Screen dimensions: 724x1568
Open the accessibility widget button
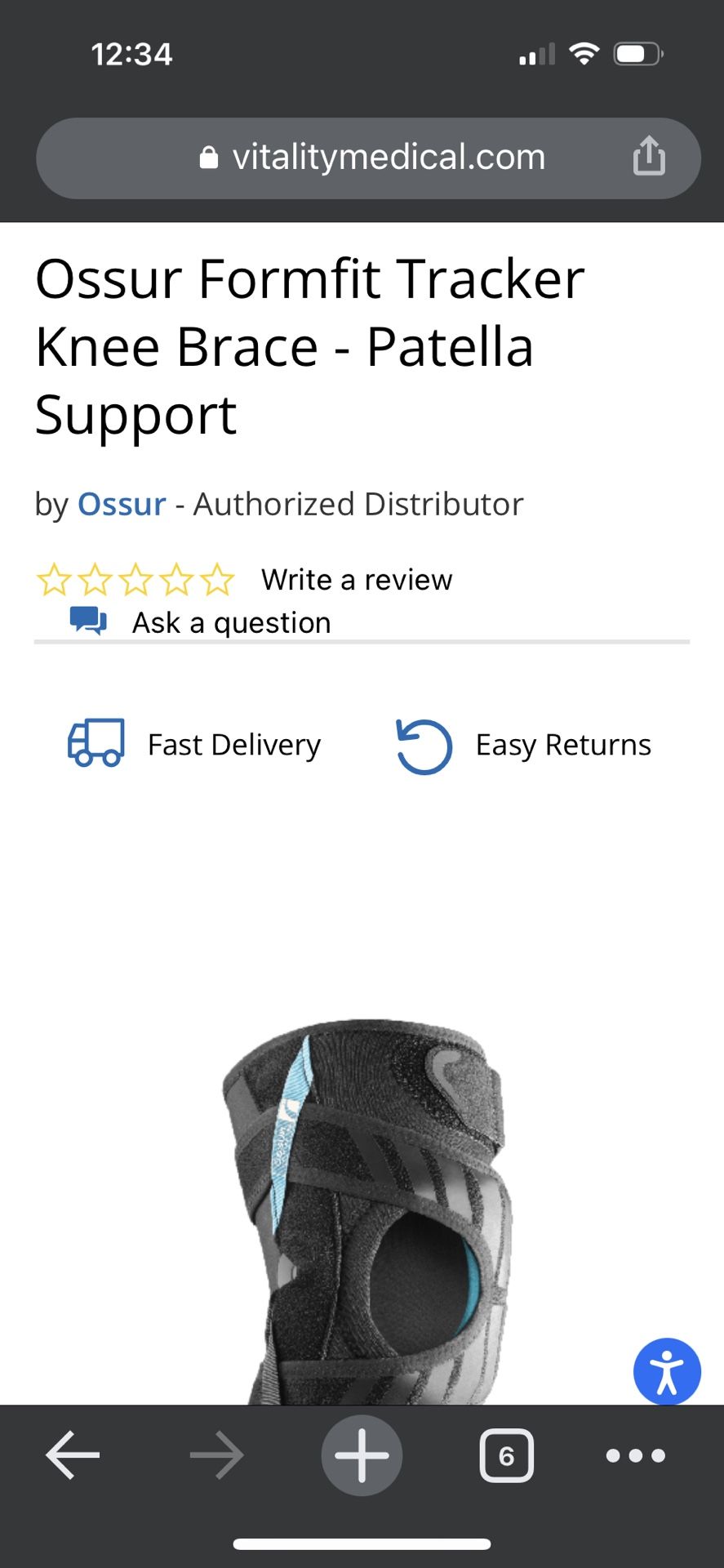coord(667,1371)
